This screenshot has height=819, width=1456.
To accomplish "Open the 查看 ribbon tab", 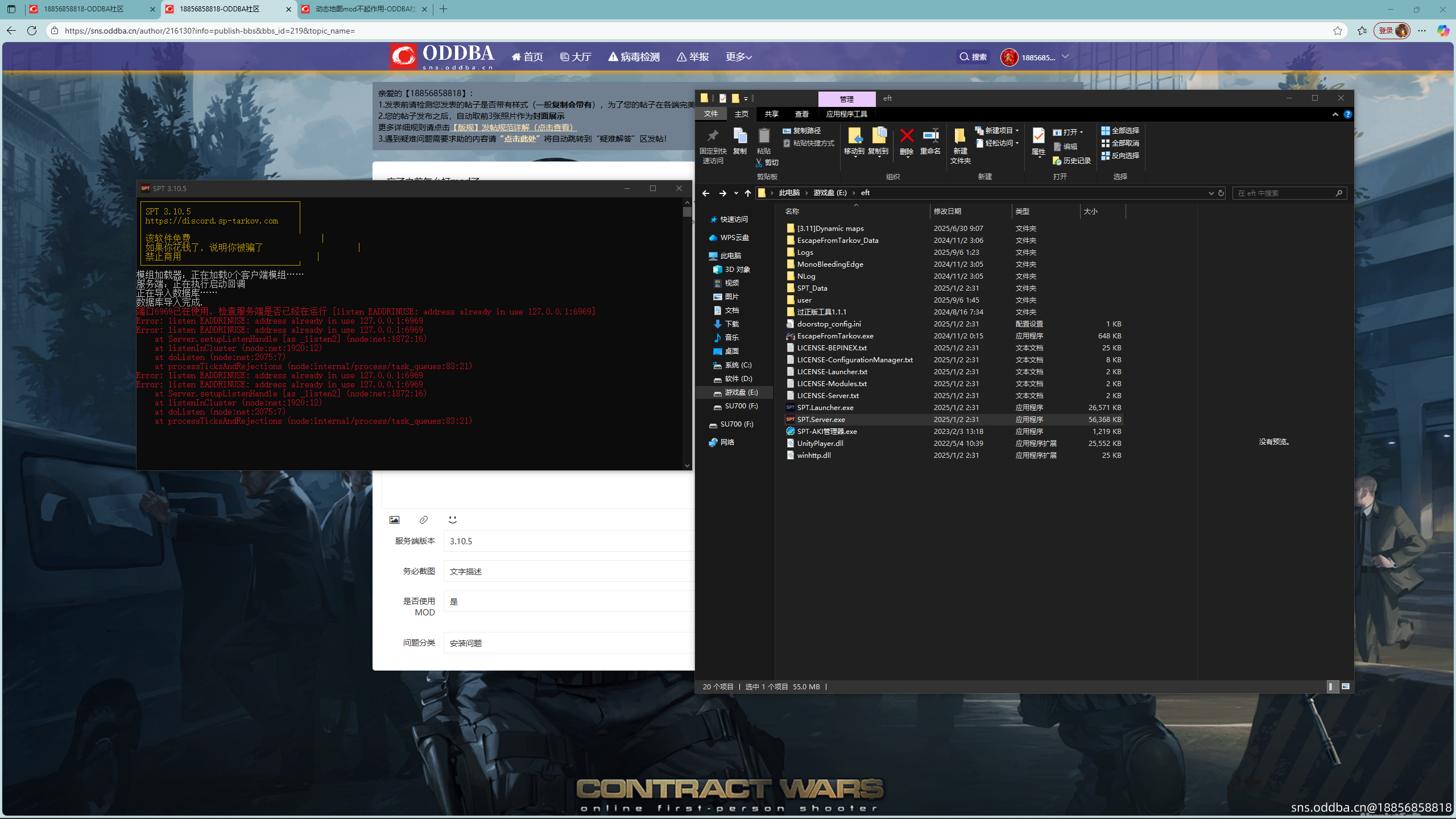I will (801, 114).
